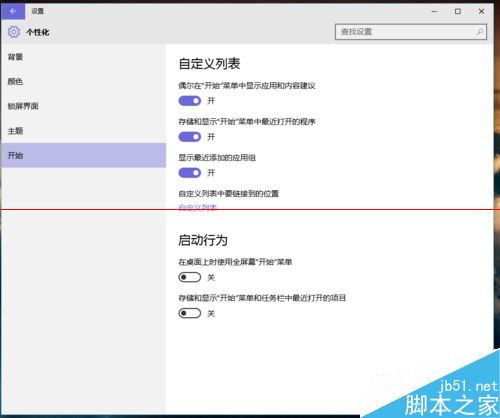The image size is (500, 418).
Task: Click the personalization gear icon
Action: click(x=14, y=32)
